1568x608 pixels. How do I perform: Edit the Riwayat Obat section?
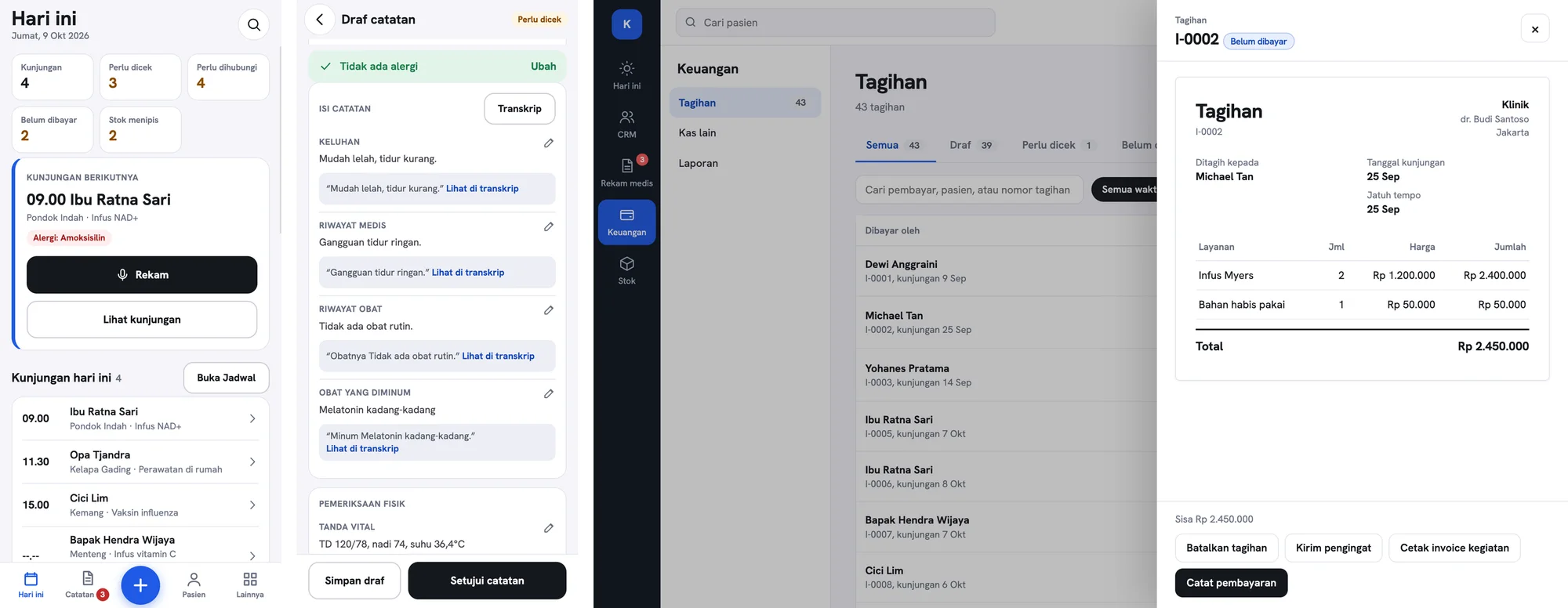[x=549, y=310]
